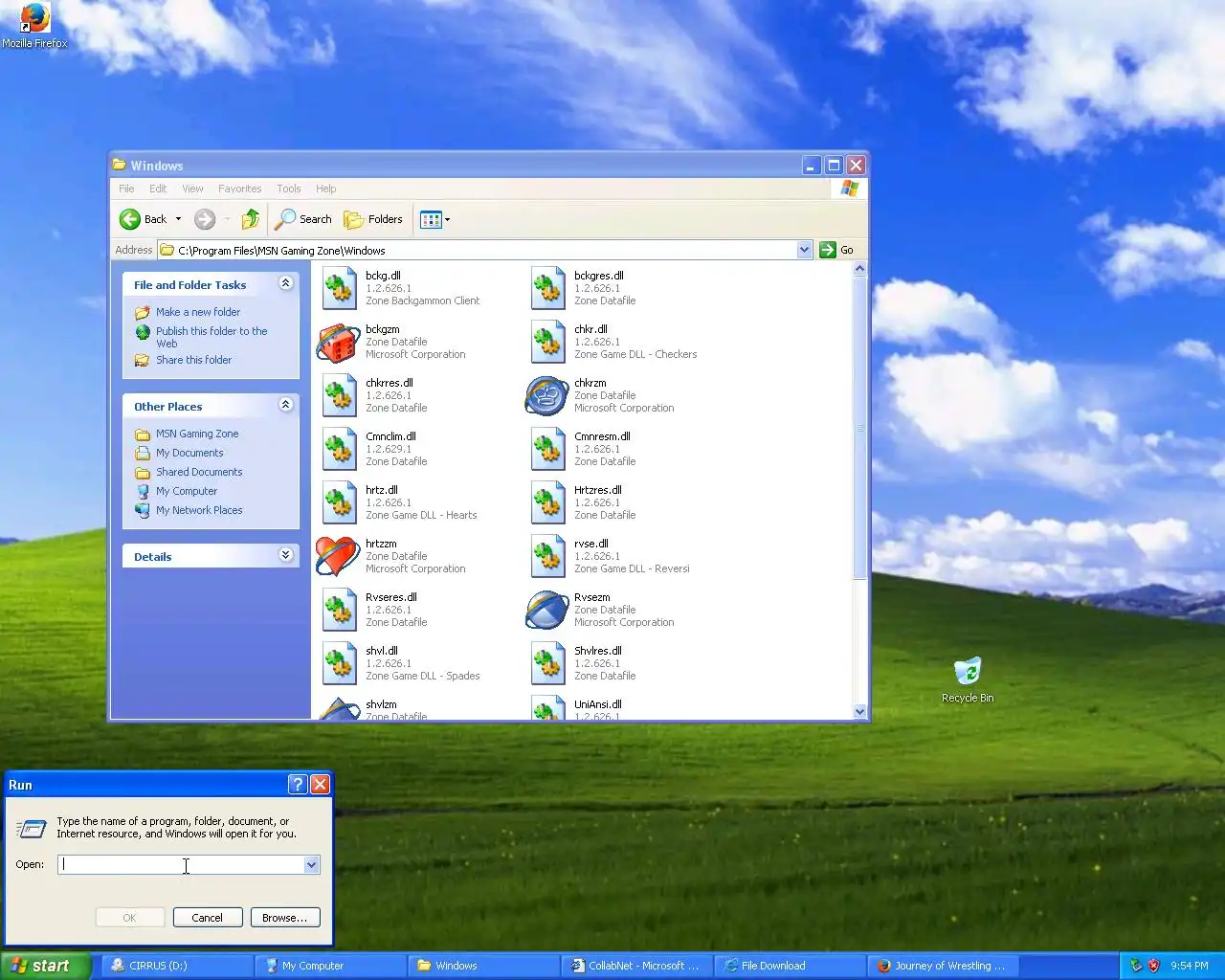Select the chkrzm checkers icon
The width and height of the screenshot is (1225, 980).
point(546,396)
